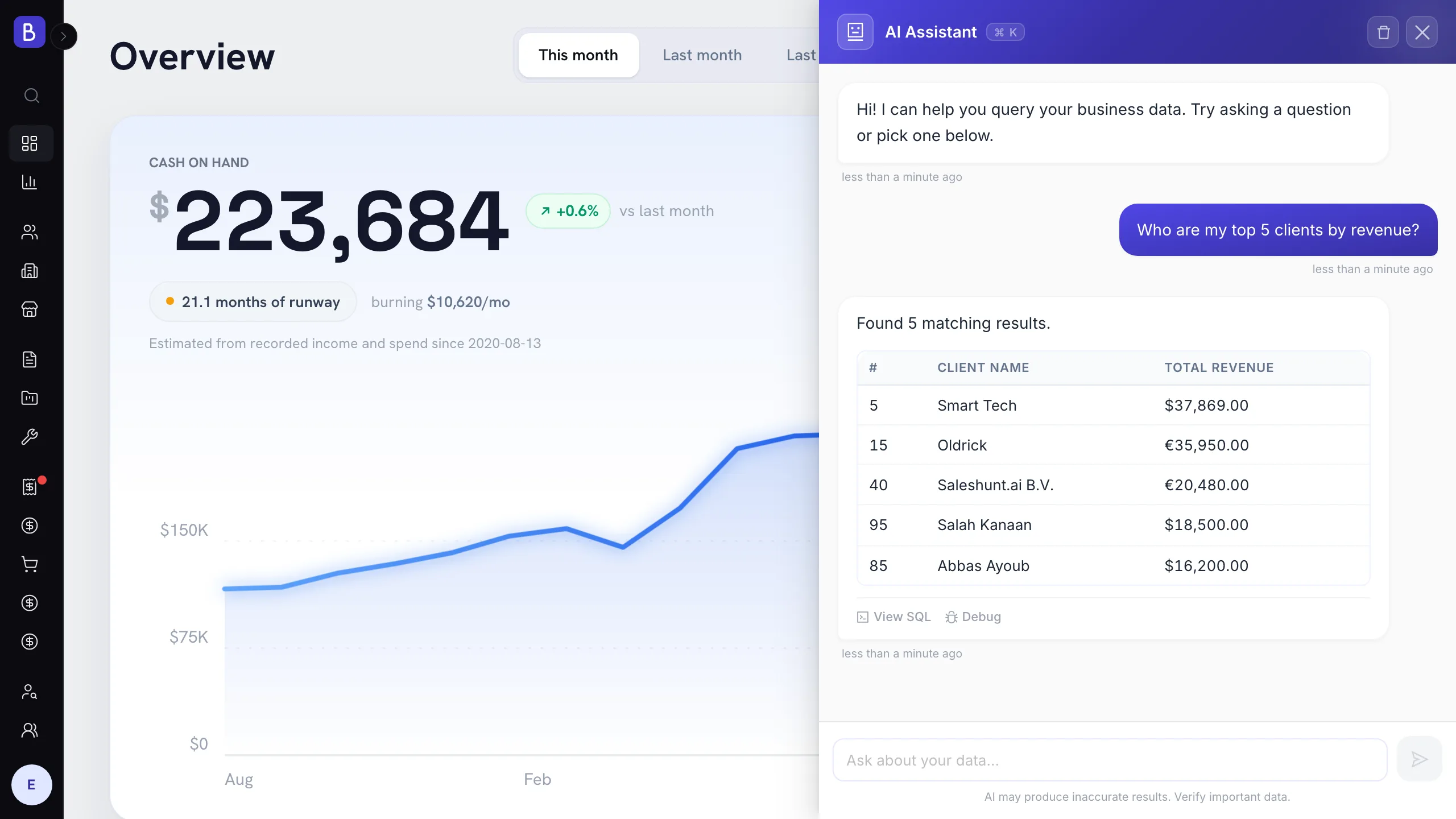Click the AI Assistant bot icon
Screen dimensions: 1456x819
(855, 32)
